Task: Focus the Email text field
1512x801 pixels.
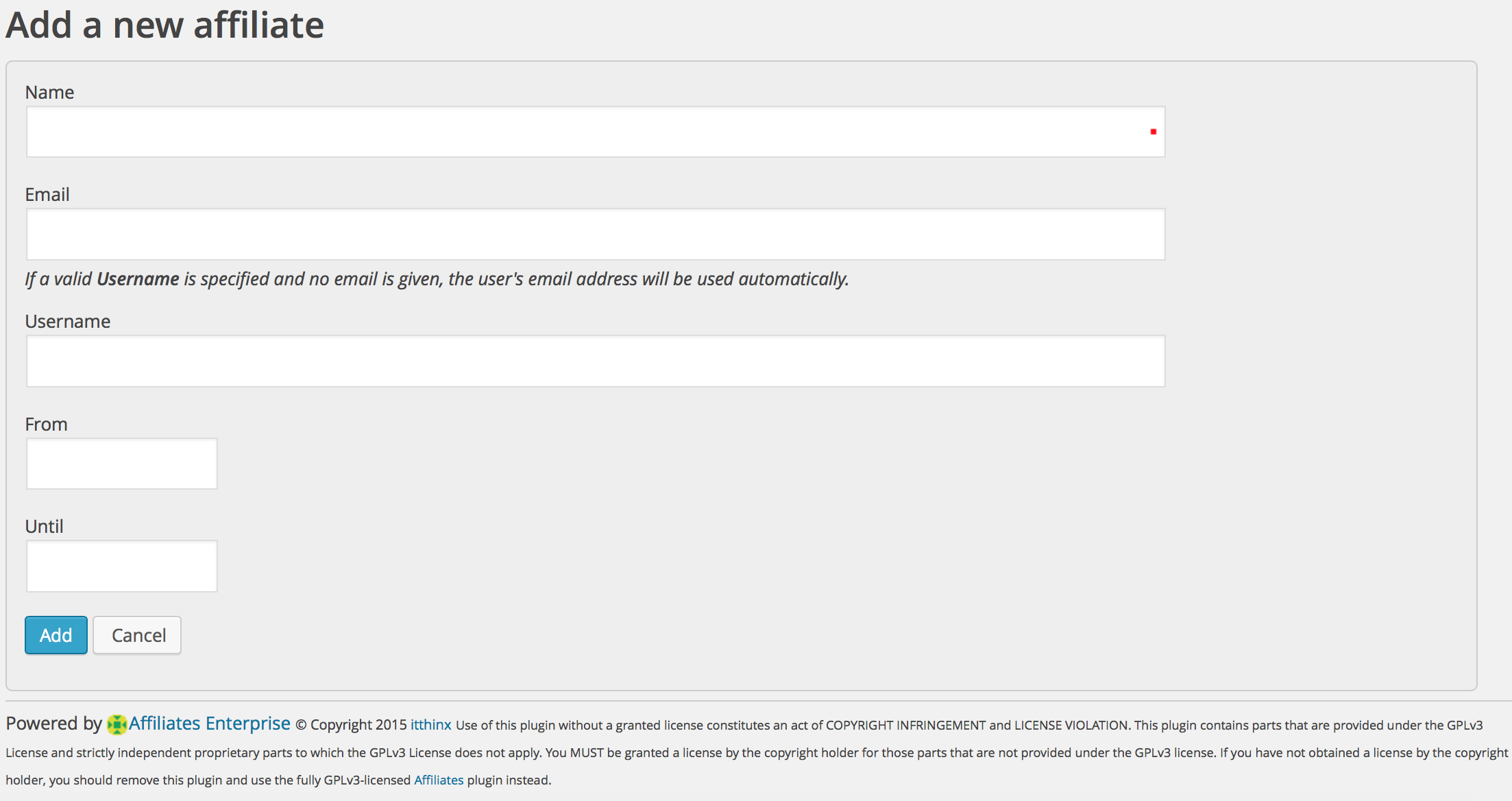Action: coord(596,234)
